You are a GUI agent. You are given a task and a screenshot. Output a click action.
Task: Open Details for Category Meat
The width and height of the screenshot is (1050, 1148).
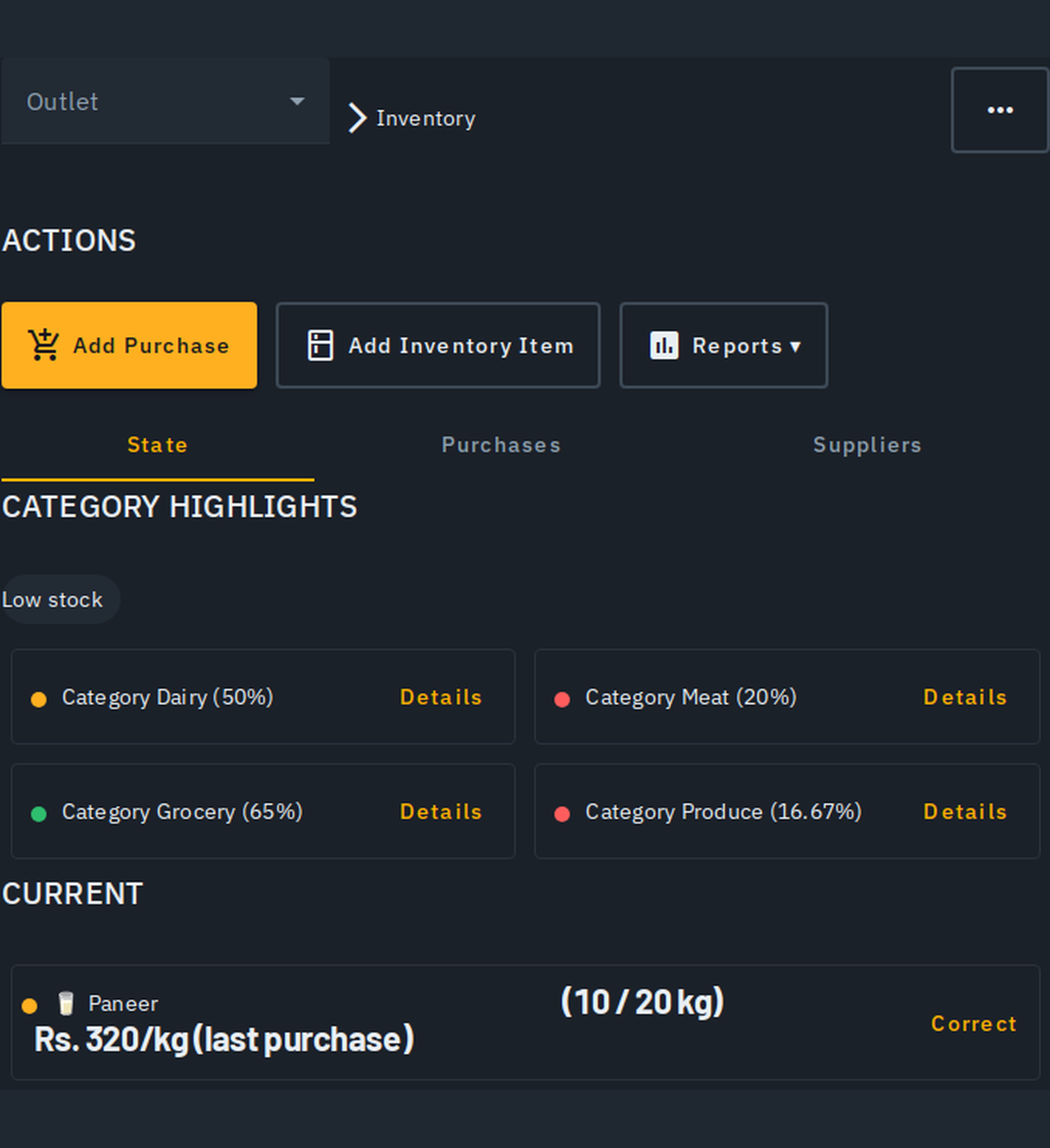point(965,697)
